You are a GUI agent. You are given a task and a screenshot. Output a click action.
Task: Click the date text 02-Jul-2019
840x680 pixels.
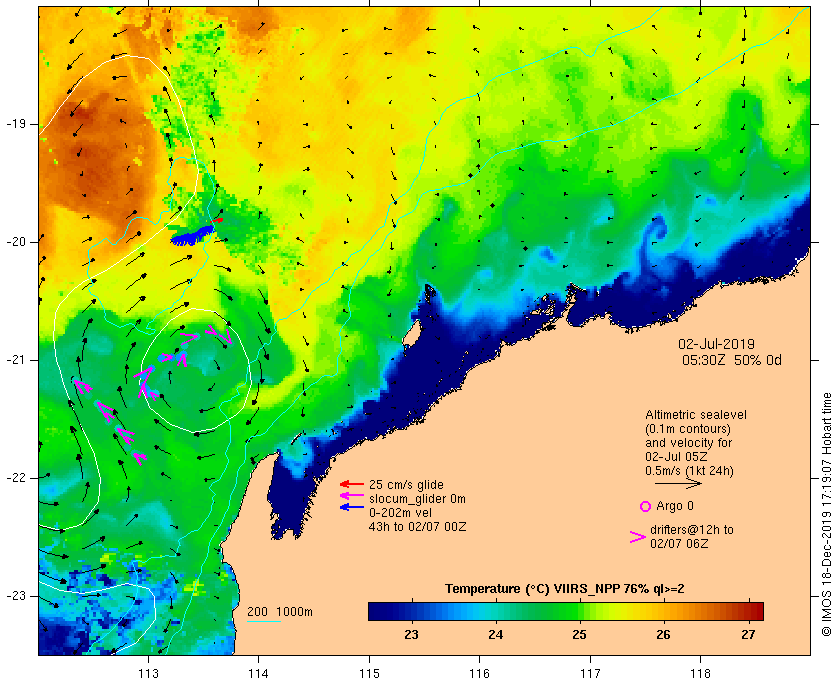[x=716, y=344]
